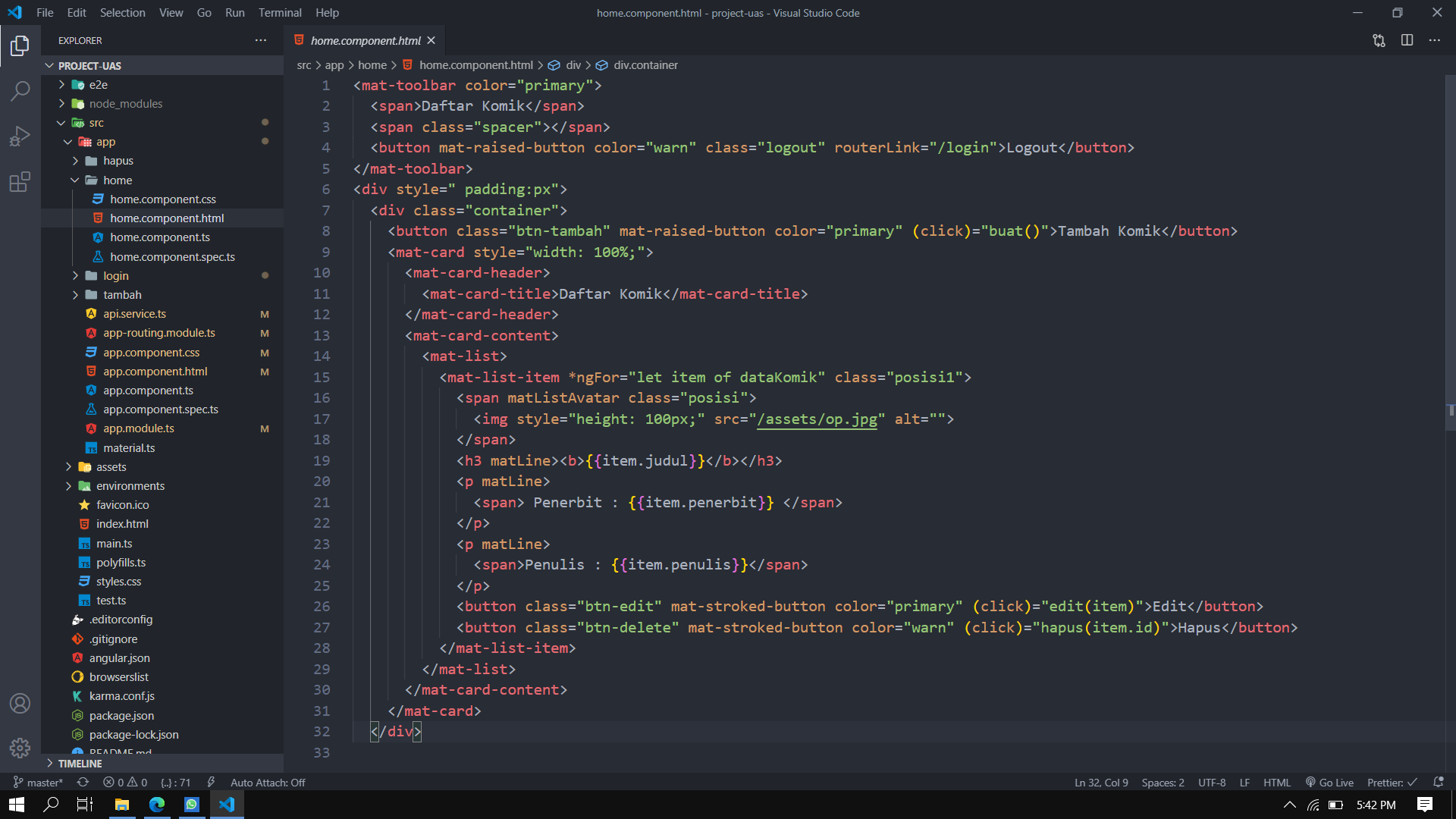Open editor More Actions ellipsis
1456x819 pixels.
click(1434, 40)
